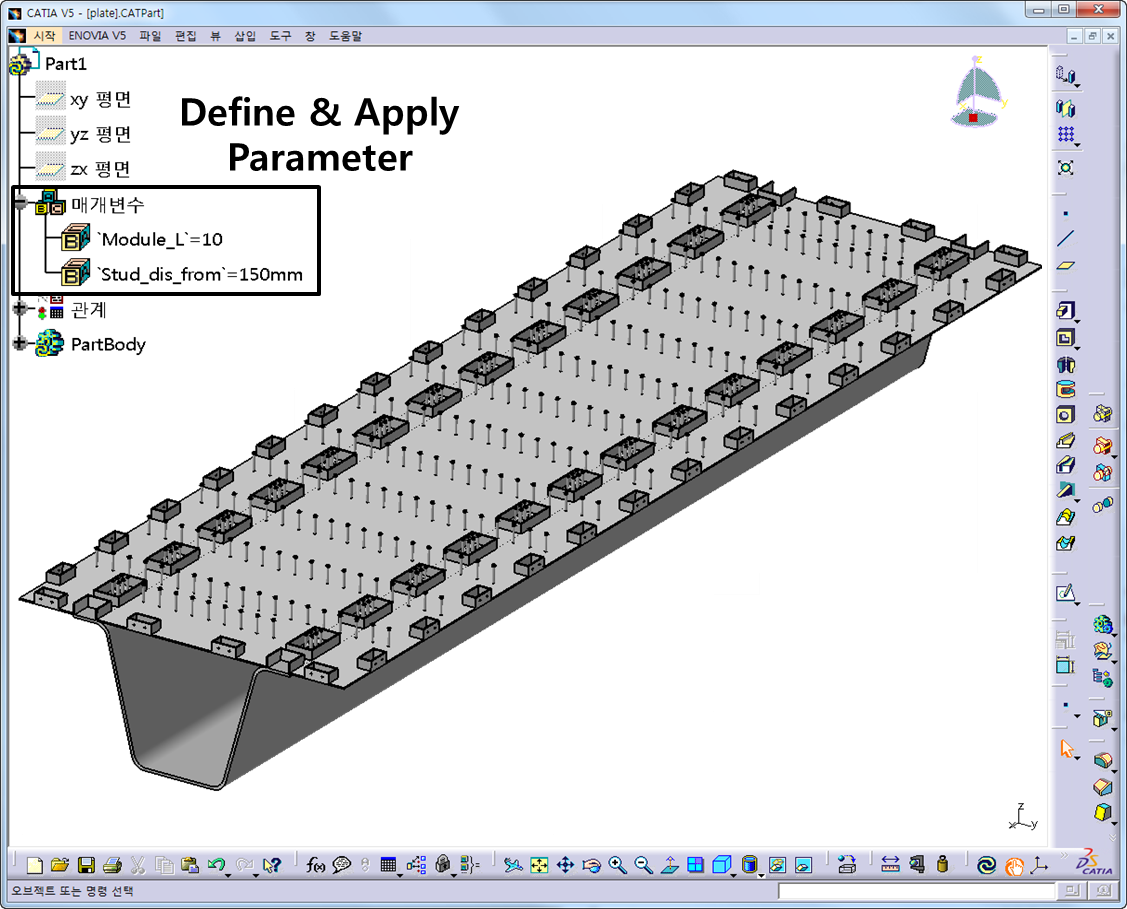This screenshot has width=1127, height=909.
Task: Open the 도움말 menu
Action: pos(346,35)
